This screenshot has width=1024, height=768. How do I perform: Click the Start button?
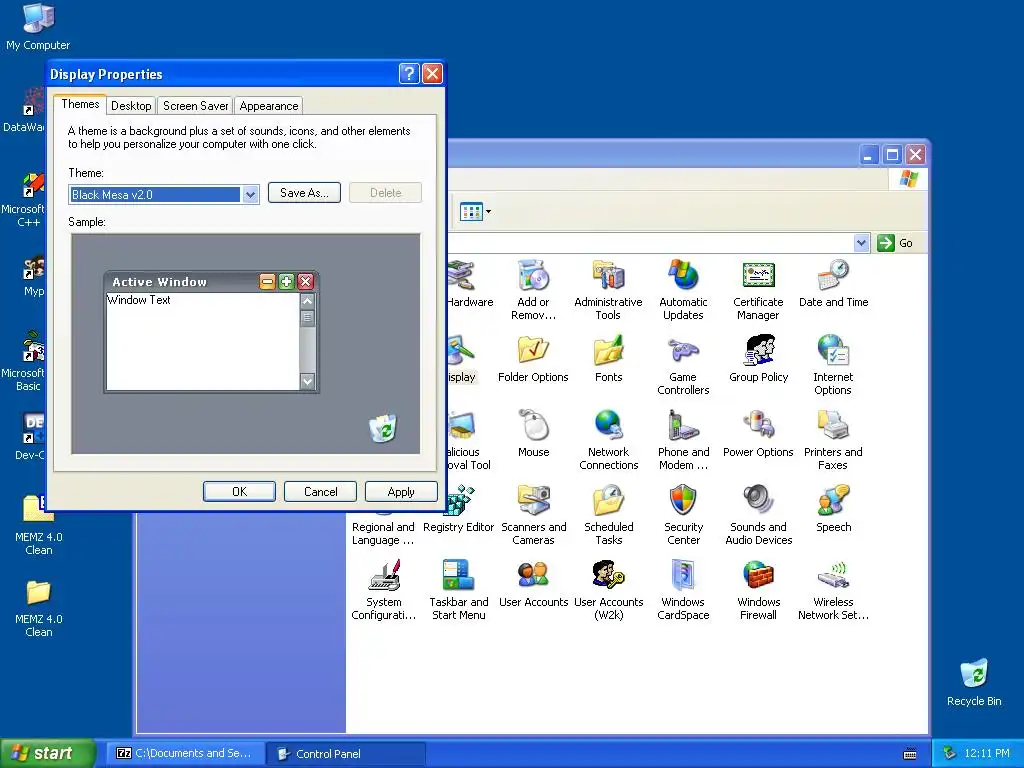47,753
